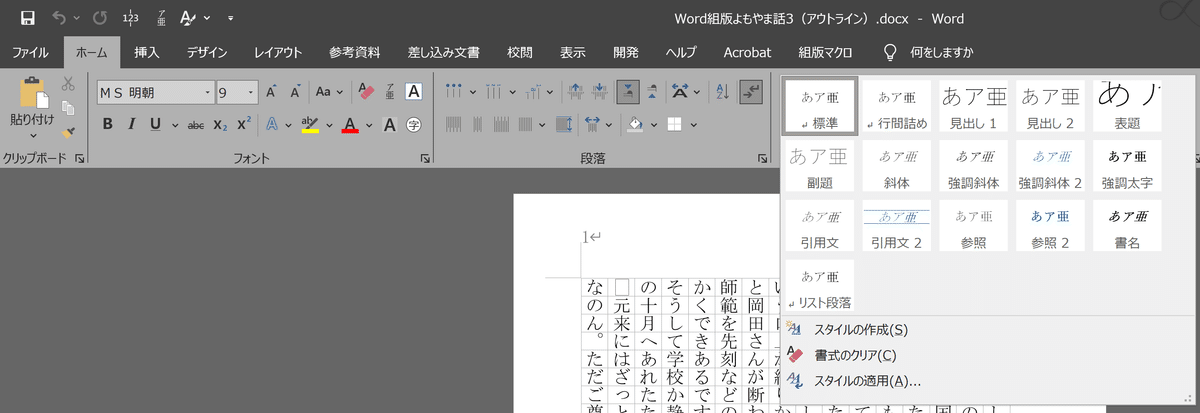Open the font color dropdown arrow

click(x=369, y=125)
